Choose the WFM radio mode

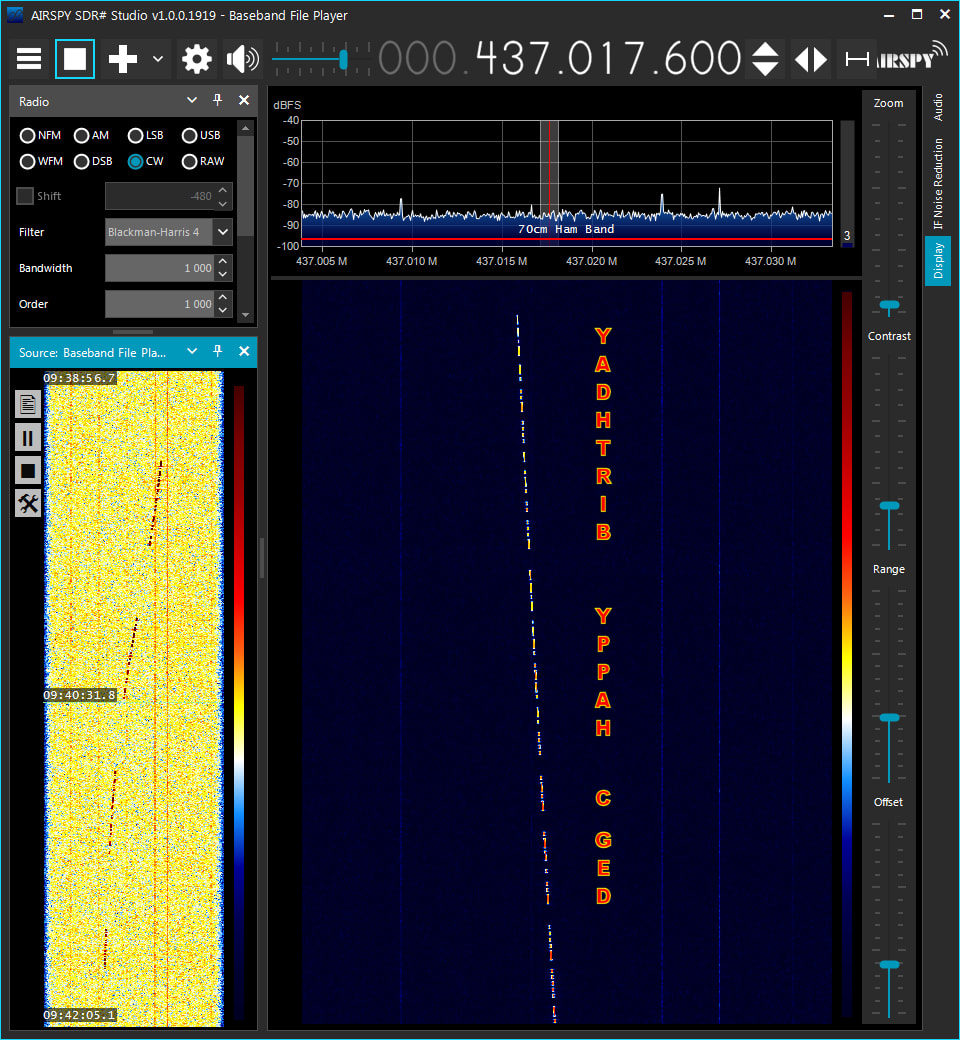coord(28,161)
